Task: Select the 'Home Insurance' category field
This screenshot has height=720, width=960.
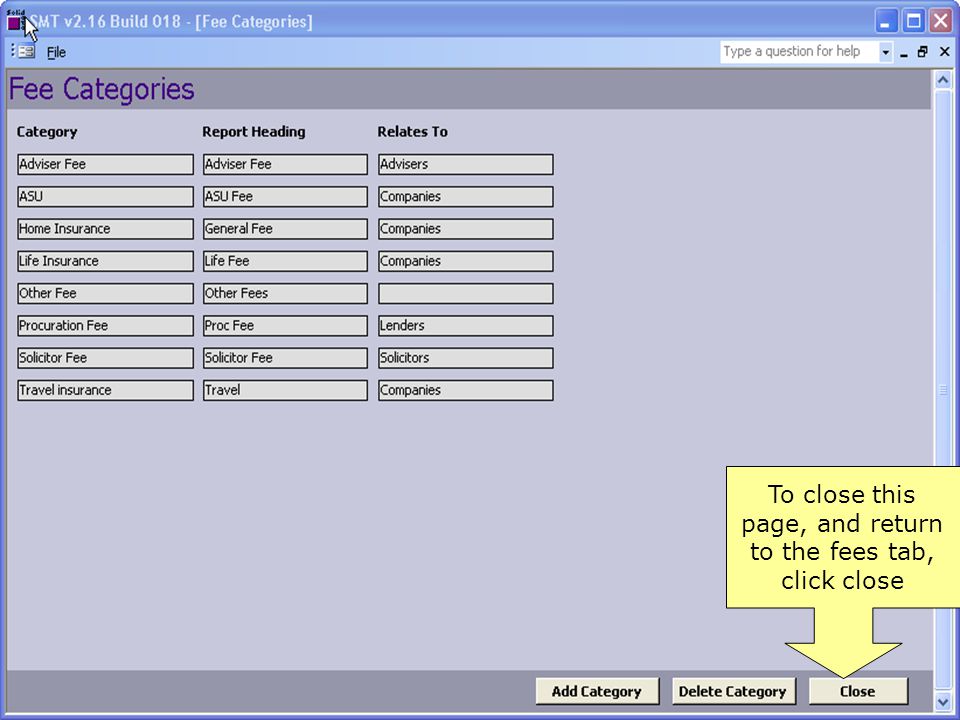Action: click(x=105, y=229)
